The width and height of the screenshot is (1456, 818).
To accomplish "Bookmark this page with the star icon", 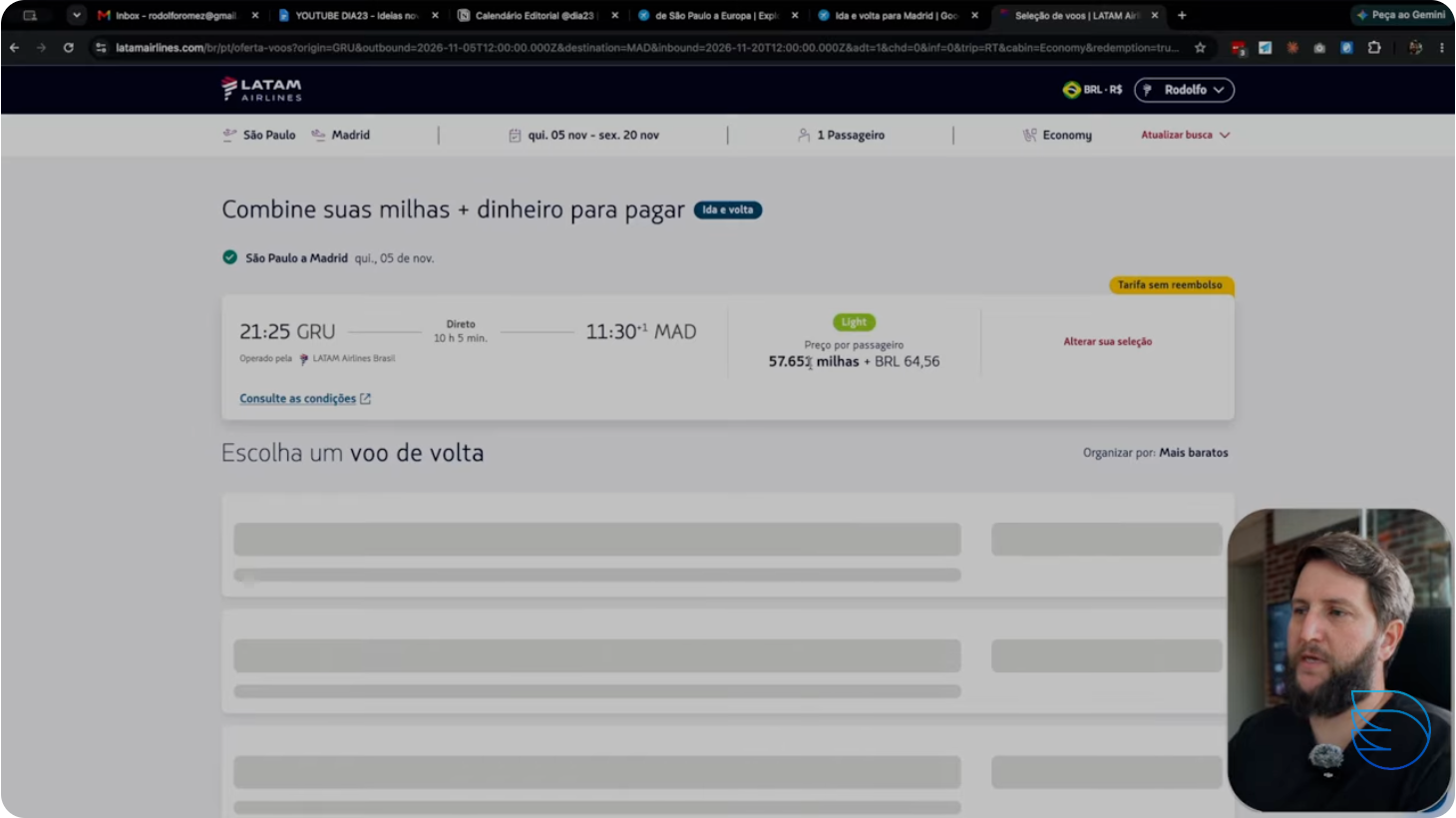I will point(1200,47).
